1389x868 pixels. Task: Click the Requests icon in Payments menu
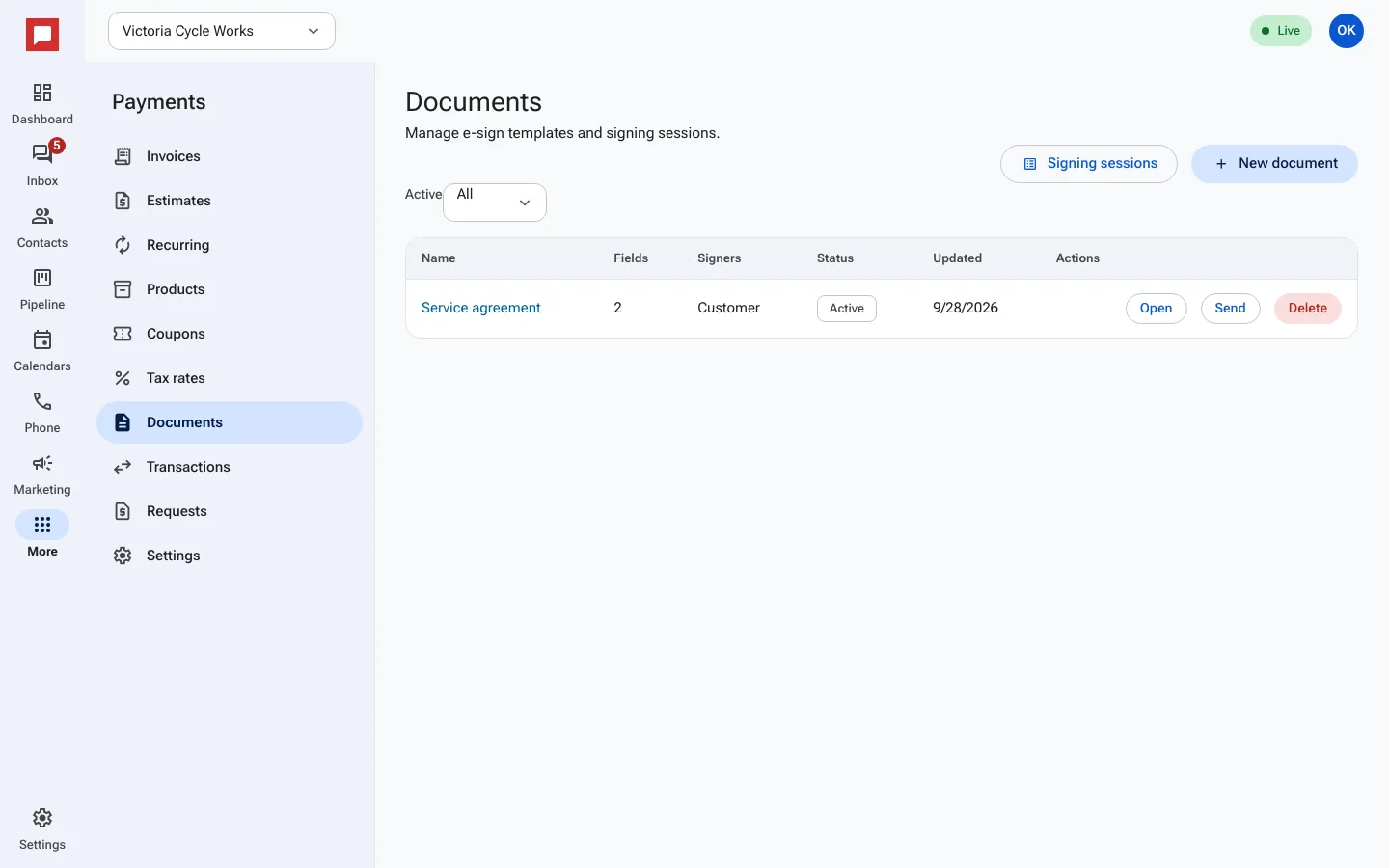tap(123, 511)
